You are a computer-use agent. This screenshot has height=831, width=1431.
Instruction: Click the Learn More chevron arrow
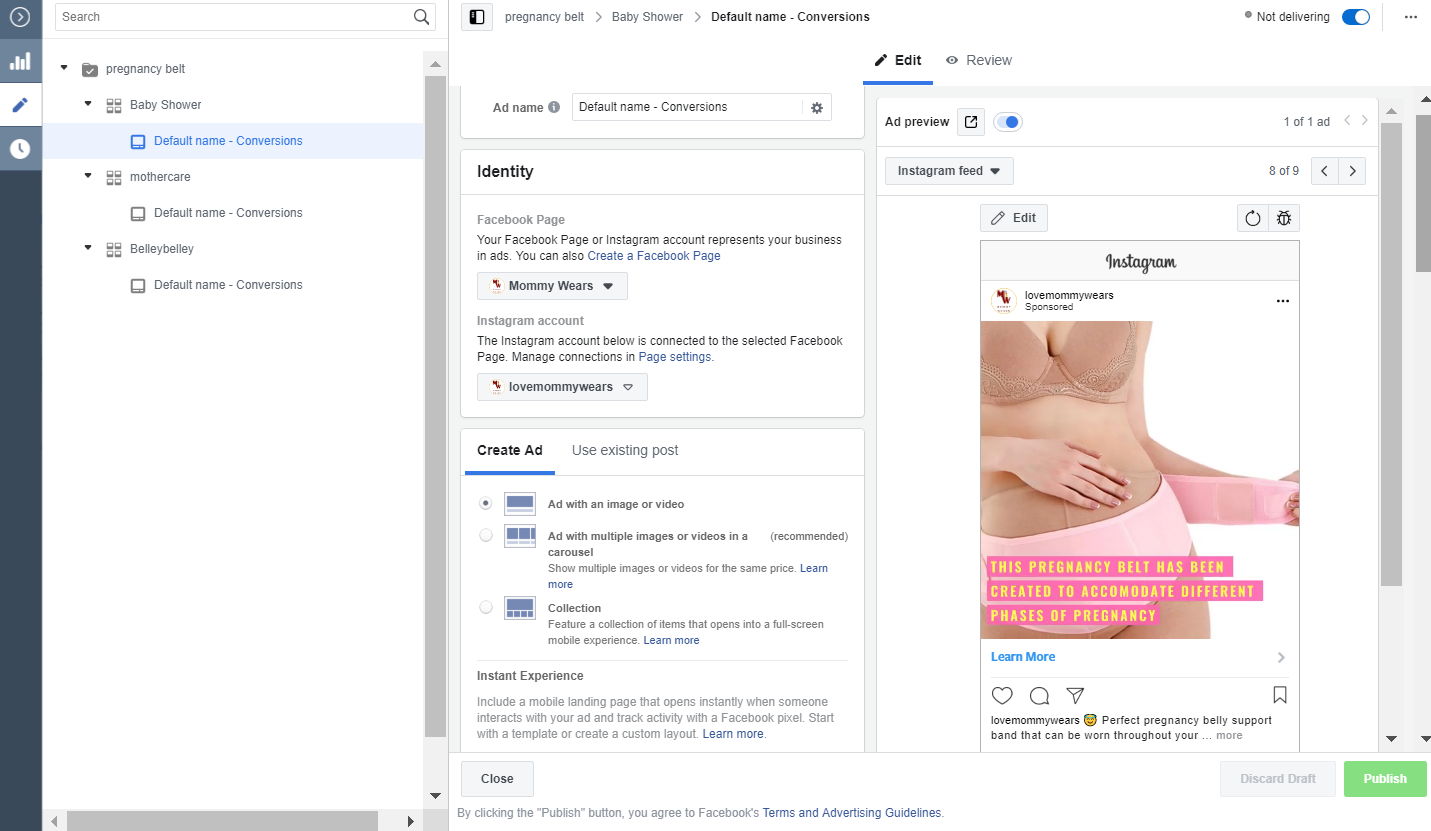(x=1281, y=658)
